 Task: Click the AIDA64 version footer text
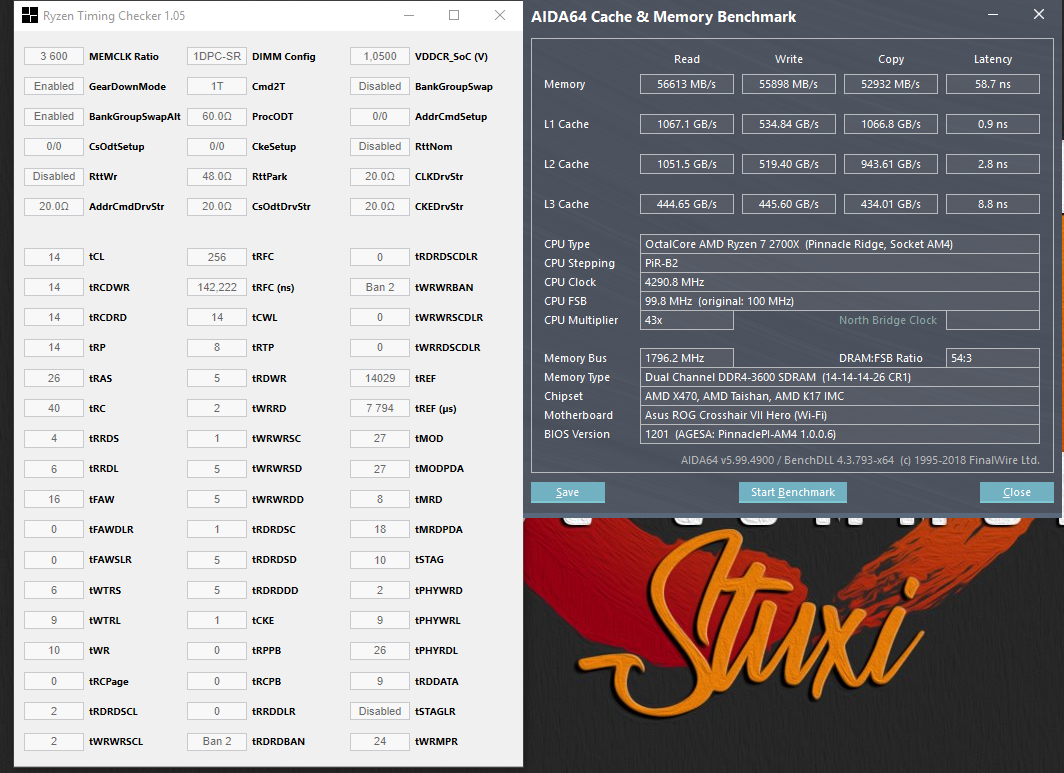(860, 460)
